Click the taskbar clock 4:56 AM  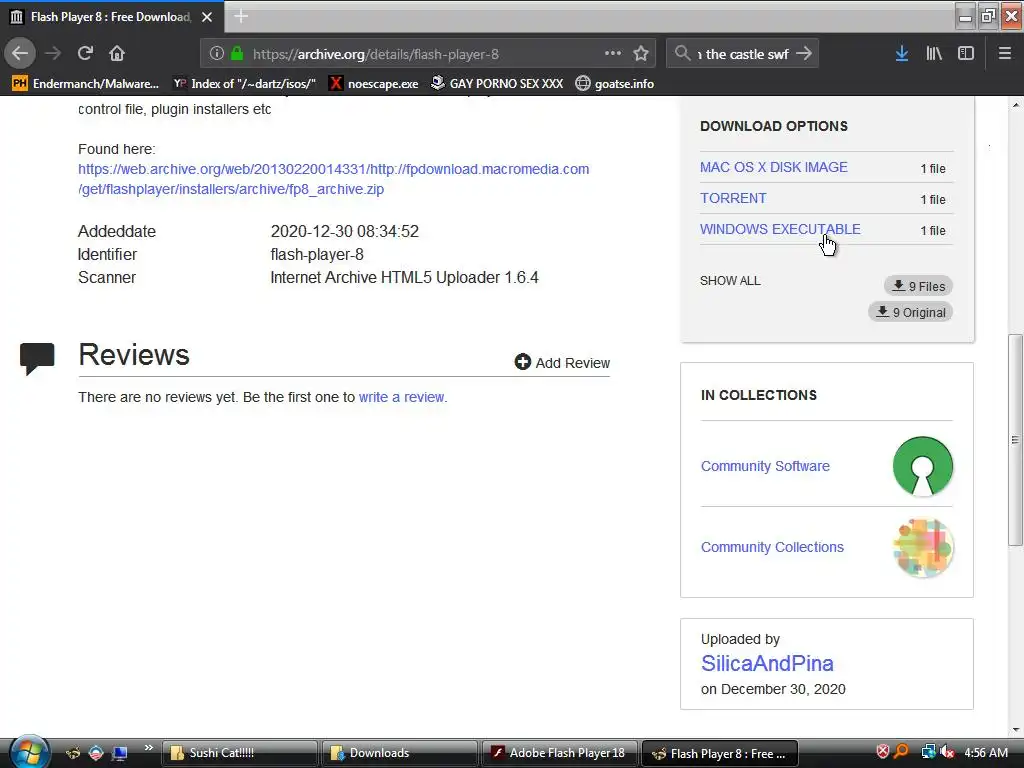pos(986,753)
